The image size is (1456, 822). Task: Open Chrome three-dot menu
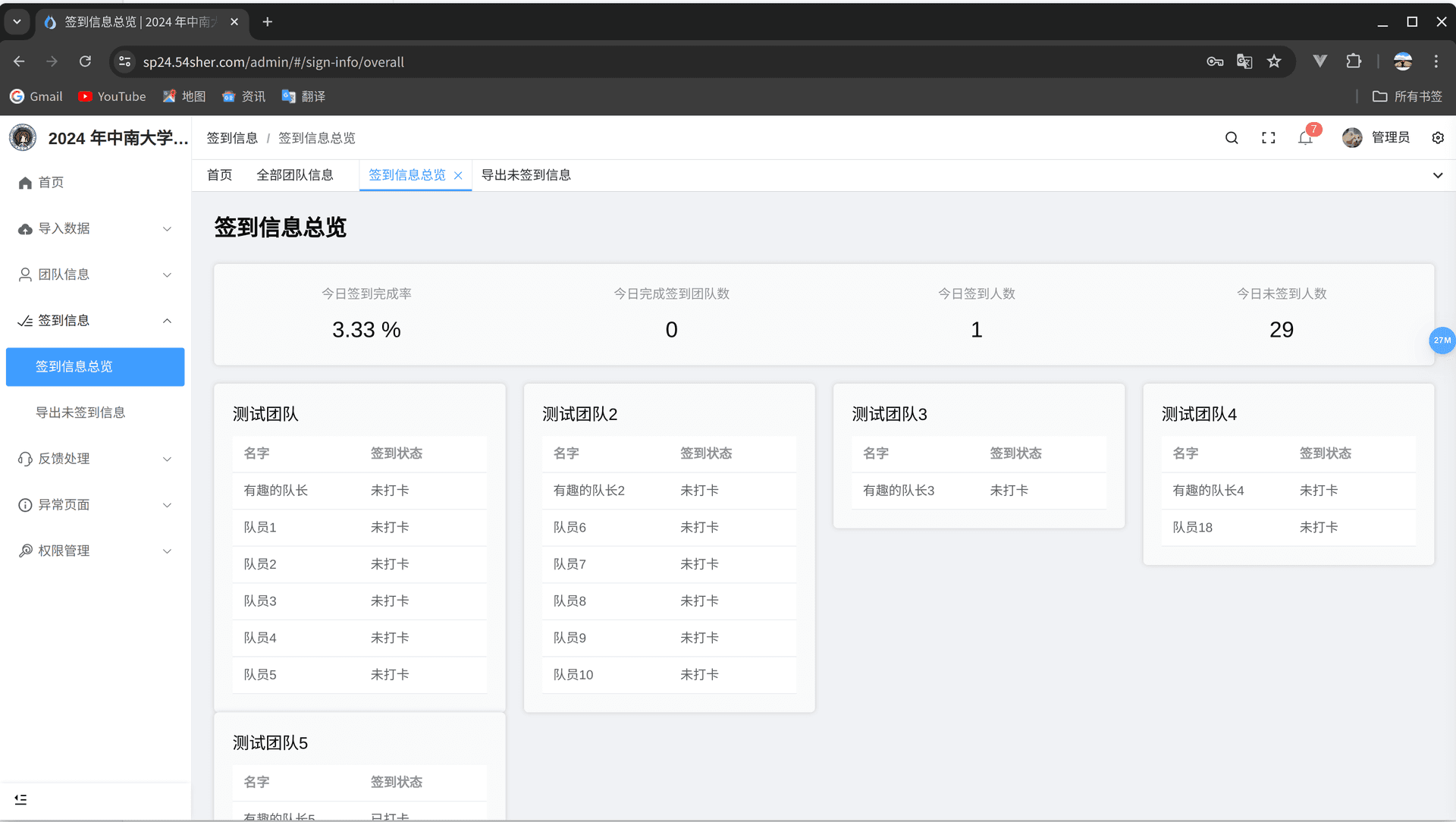tap(1436, 61)
